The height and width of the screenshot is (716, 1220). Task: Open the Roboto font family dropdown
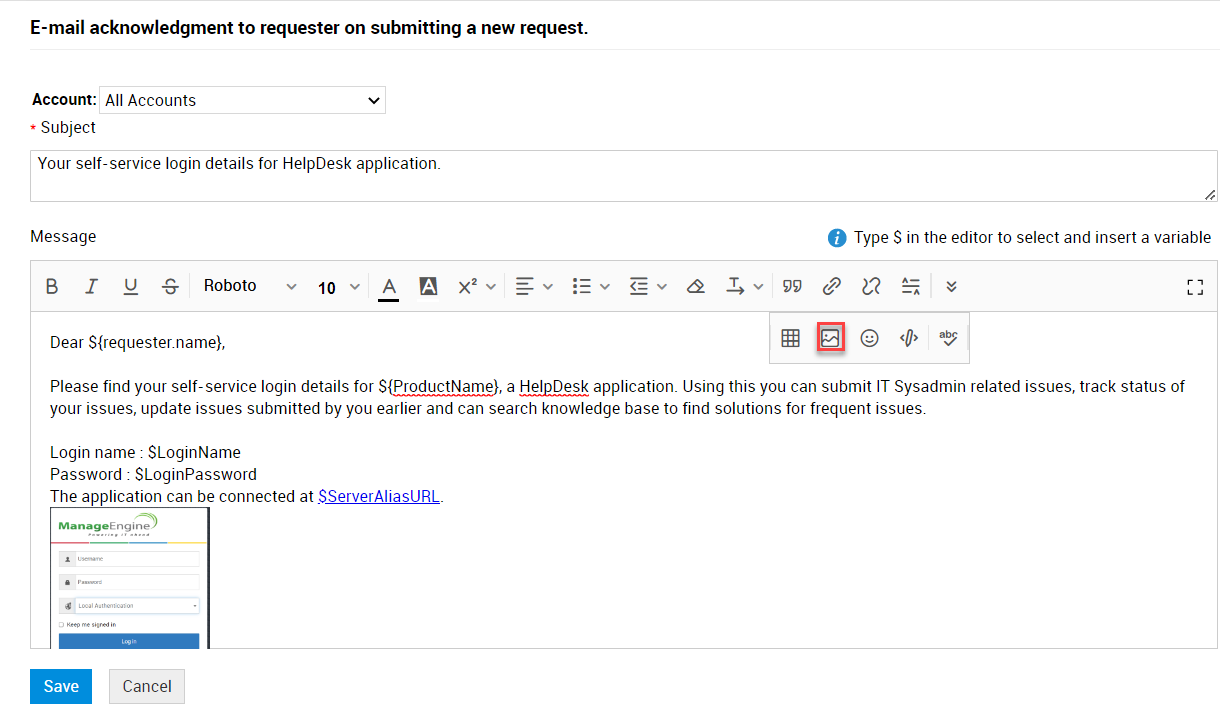coord(250,287)
